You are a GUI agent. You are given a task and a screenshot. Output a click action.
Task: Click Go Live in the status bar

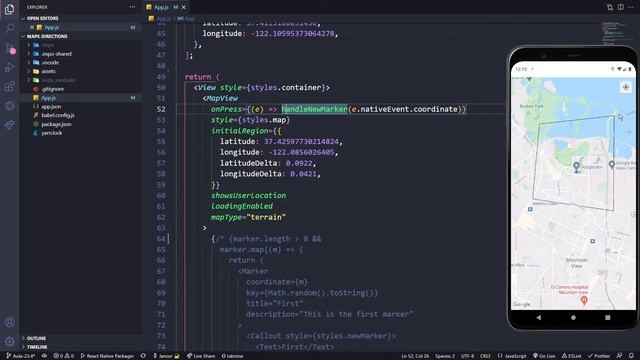pyautogui.click(x=544, y=356)
